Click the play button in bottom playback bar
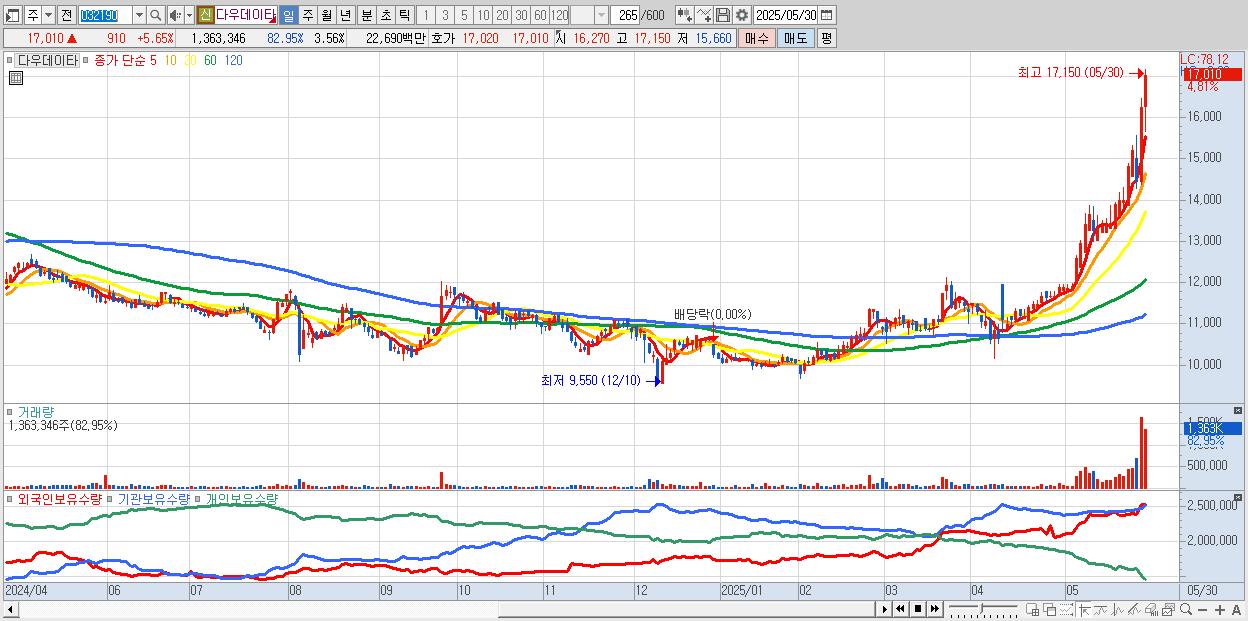The image size is (1248, 621). click(884, 609)
